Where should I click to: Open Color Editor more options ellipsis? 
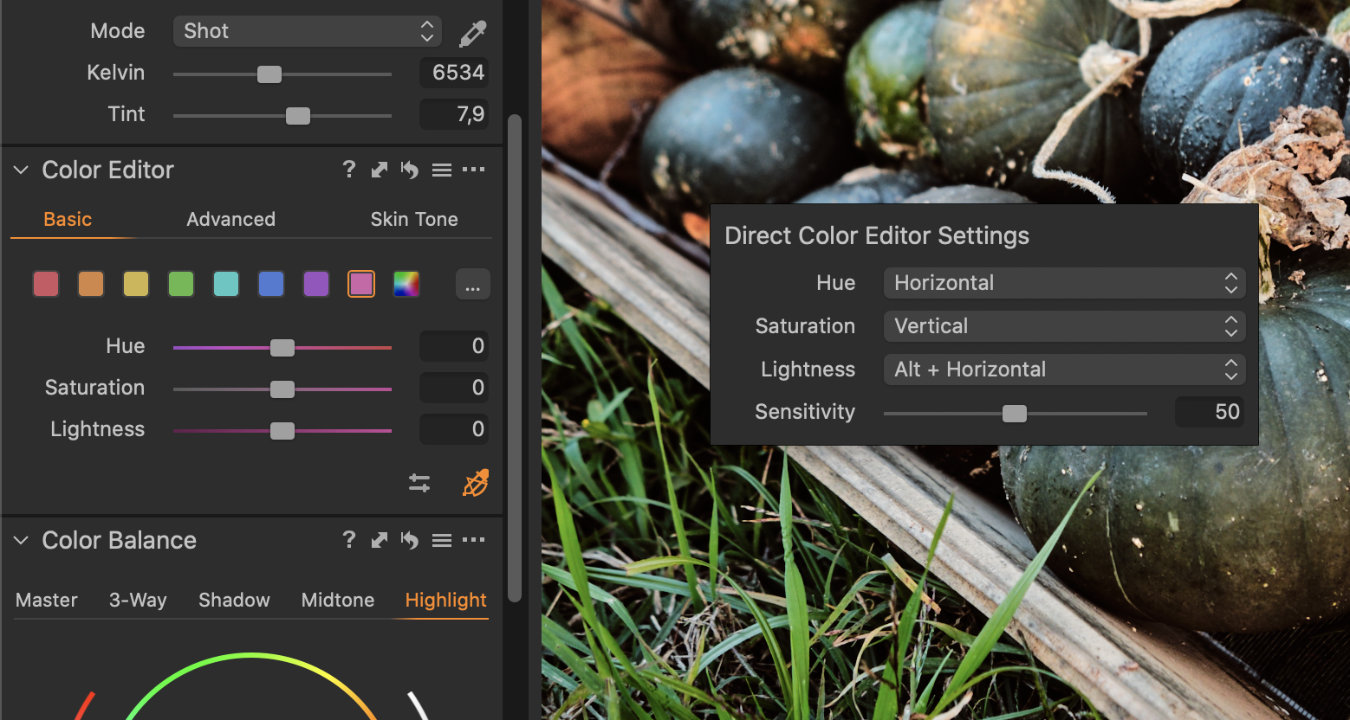tap(474, 170)
